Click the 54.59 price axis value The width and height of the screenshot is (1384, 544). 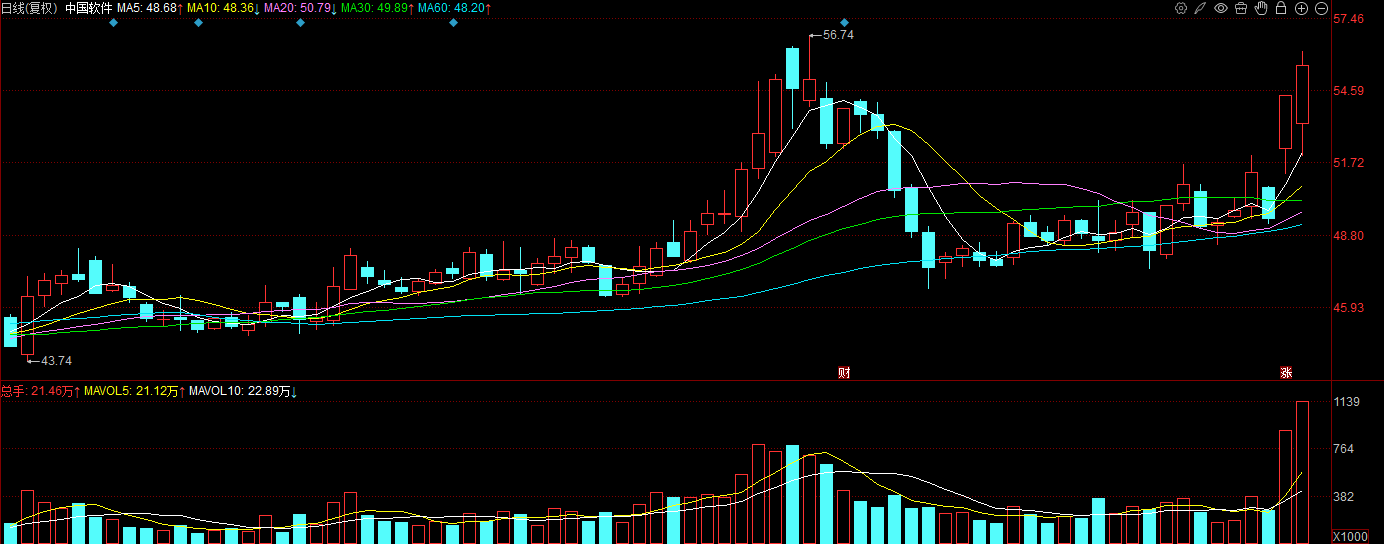pos(1349,91)
